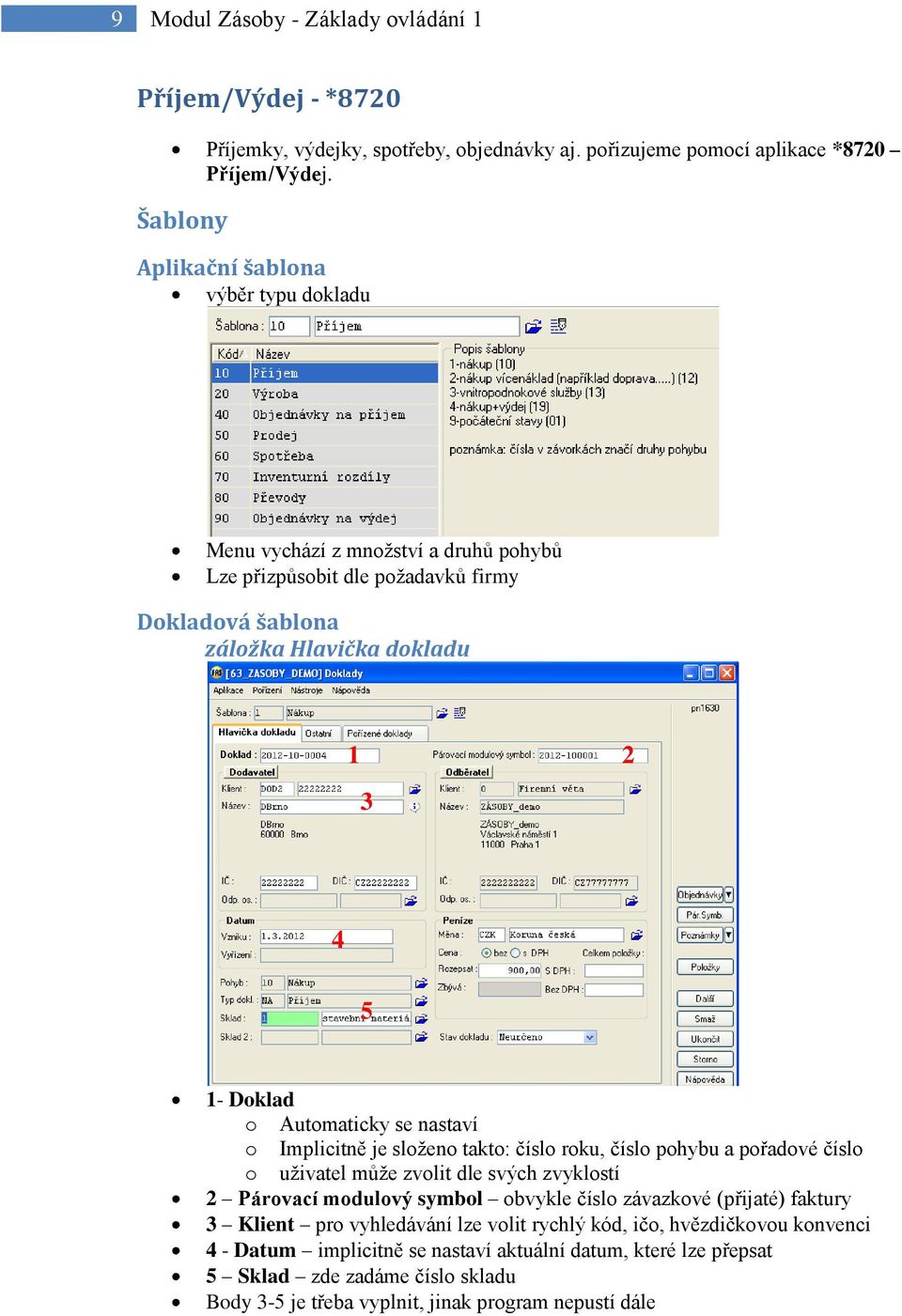
Task: Open Pohyb lookup folder icon
Action: click(421, 983)
